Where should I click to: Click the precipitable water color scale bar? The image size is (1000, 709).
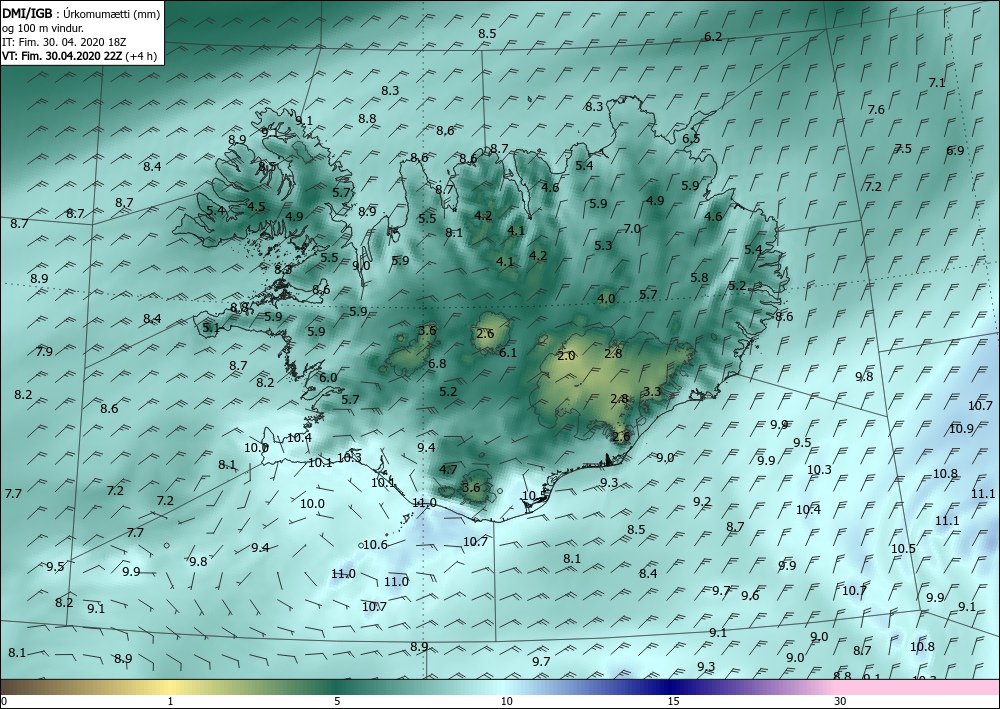500,687
